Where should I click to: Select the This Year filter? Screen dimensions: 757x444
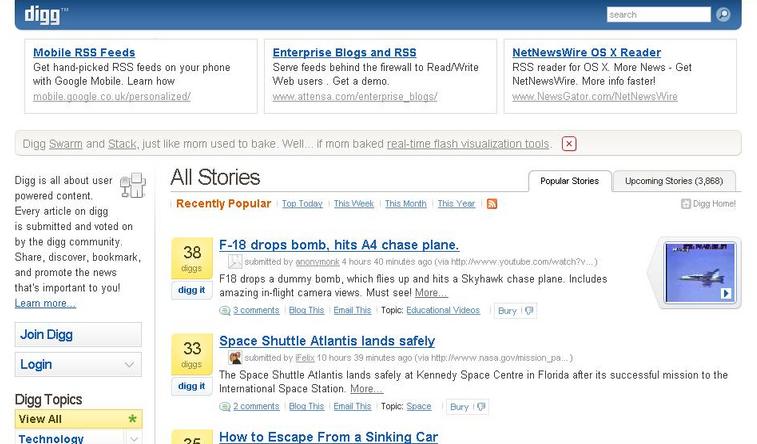pyautogui.click(x=456, y=204)
